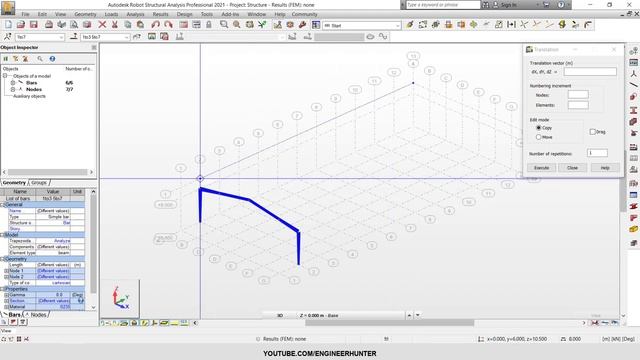Click the Nodes numbering increment field
Image resolution: width=640 pixels, height=360 pixels.
(x=578, y=95)
